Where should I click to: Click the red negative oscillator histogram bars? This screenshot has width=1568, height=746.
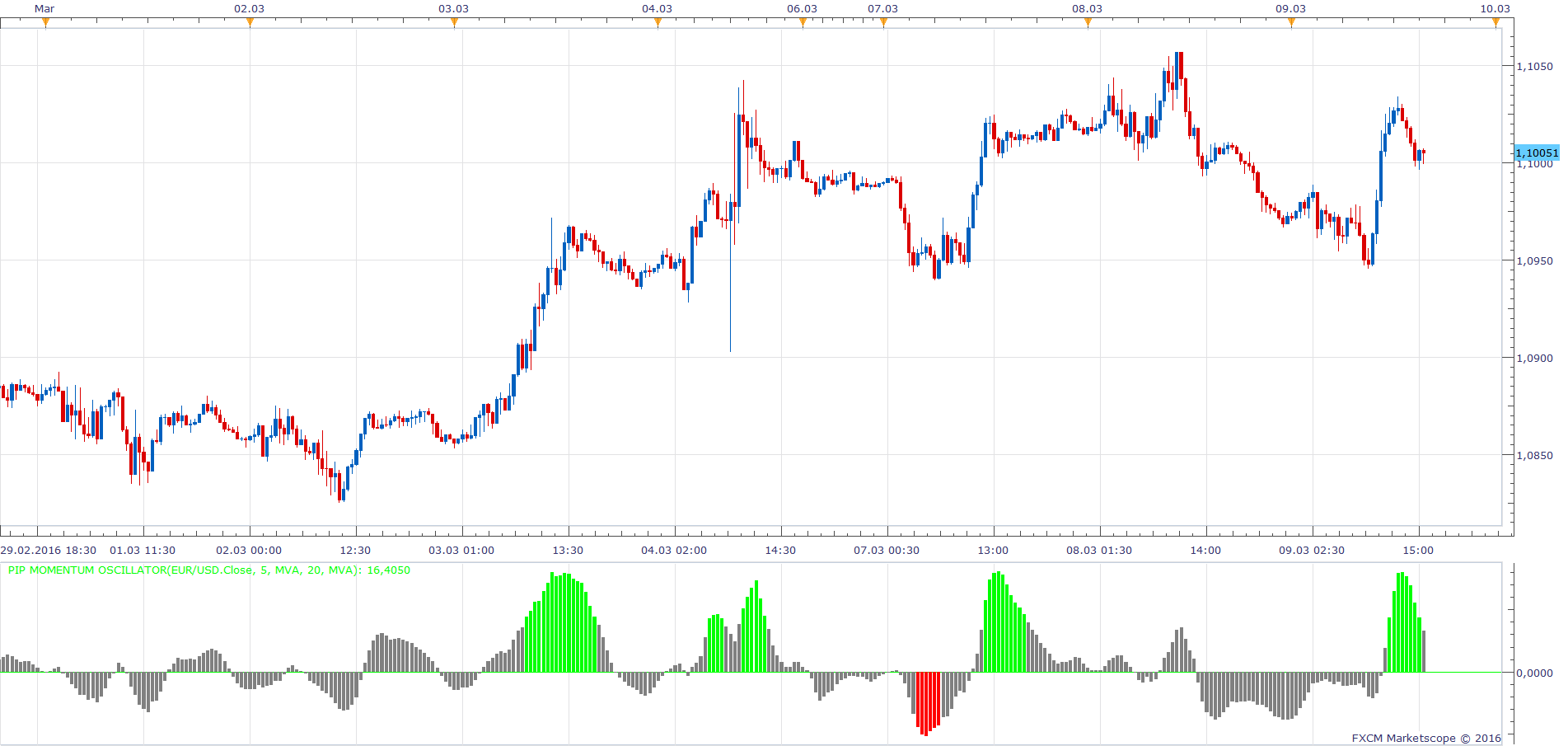(926, 703)
